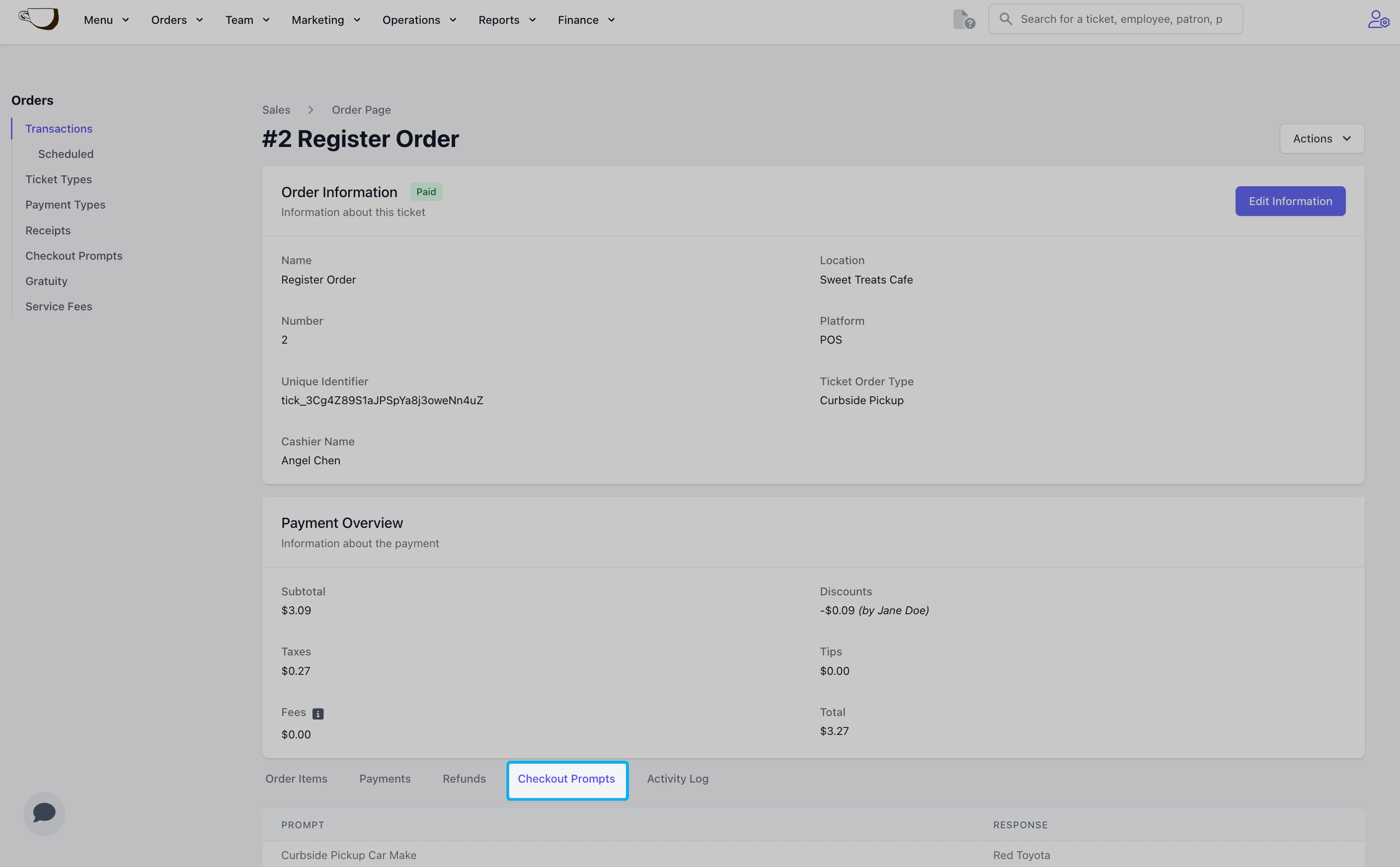Click the Fees info icon
Image resolution: width=1400 pixels, height=867 pixels.
(x=318, y=714)
